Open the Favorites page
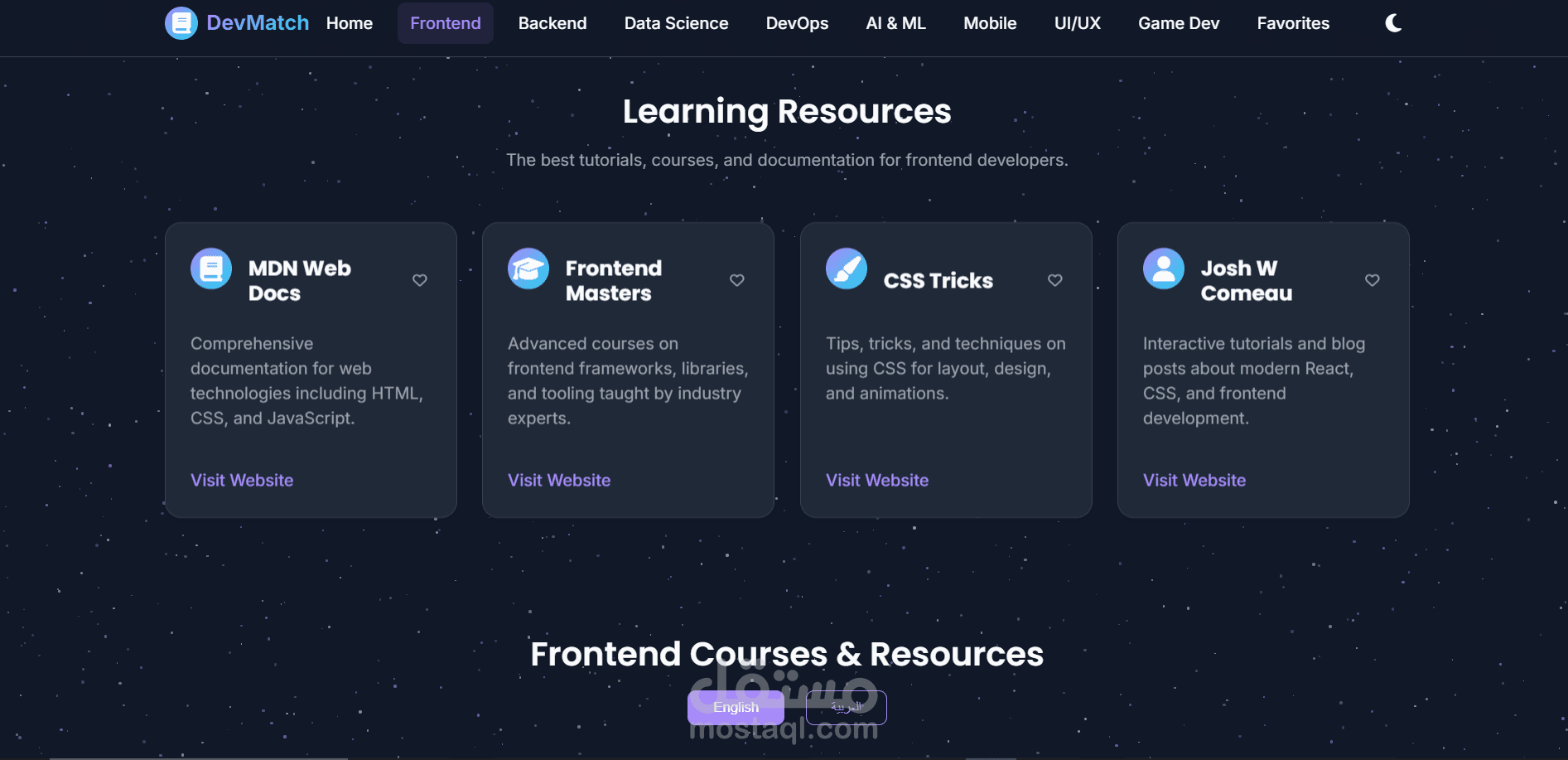The height and width of the screenshot is (760, 1568). [x=1293, y=23]
